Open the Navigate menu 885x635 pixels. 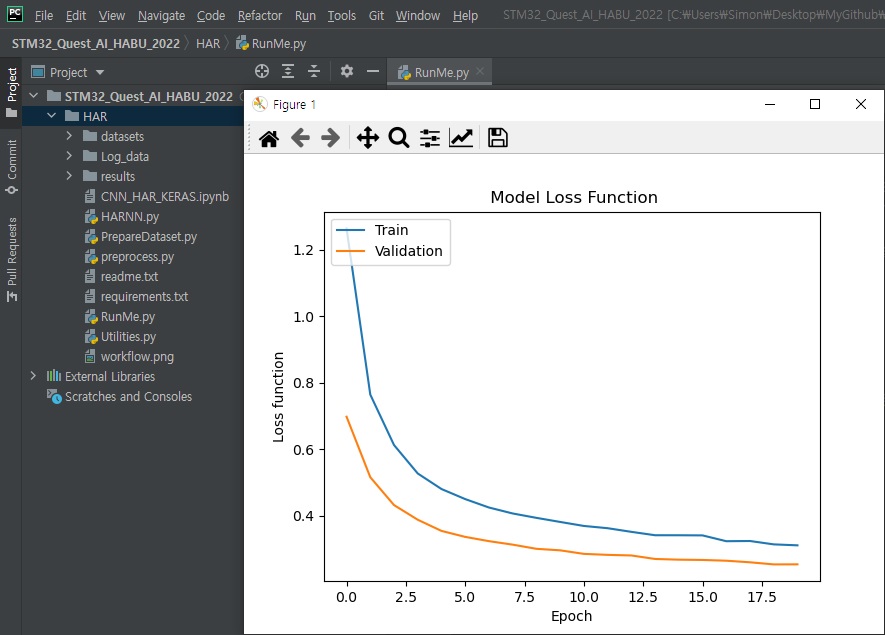coord(161,15)
